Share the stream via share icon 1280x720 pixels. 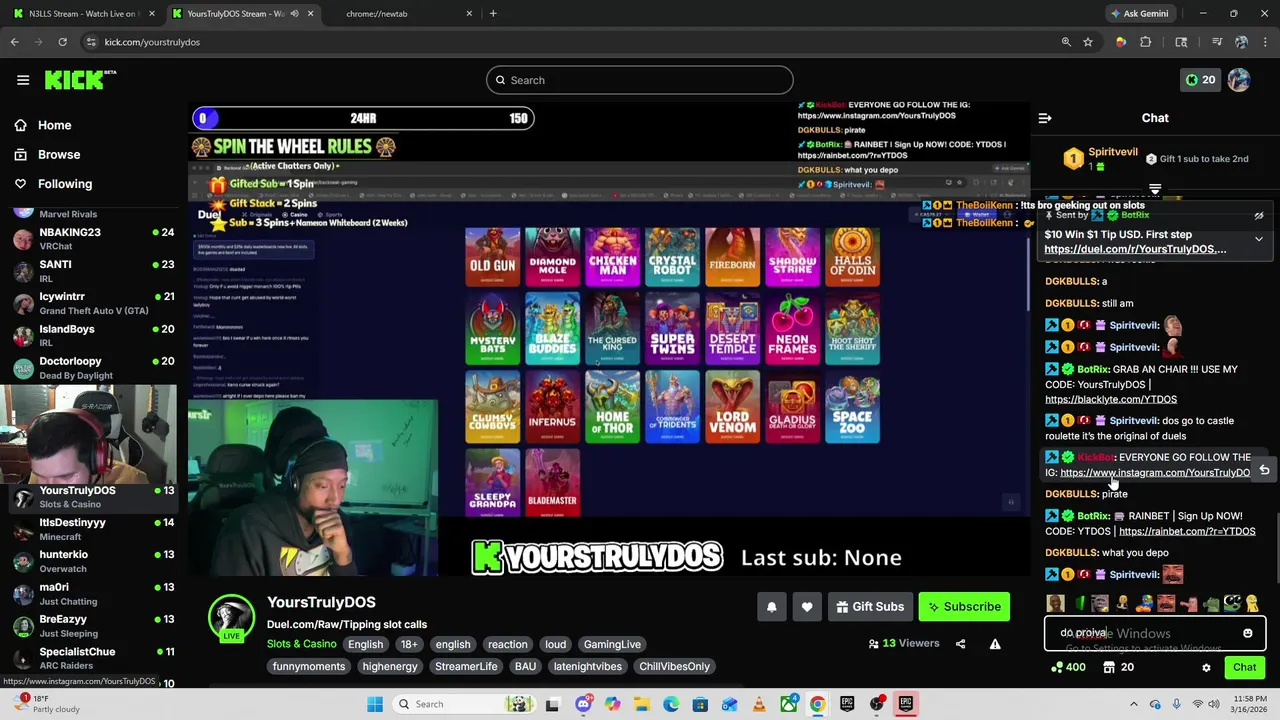961,644
